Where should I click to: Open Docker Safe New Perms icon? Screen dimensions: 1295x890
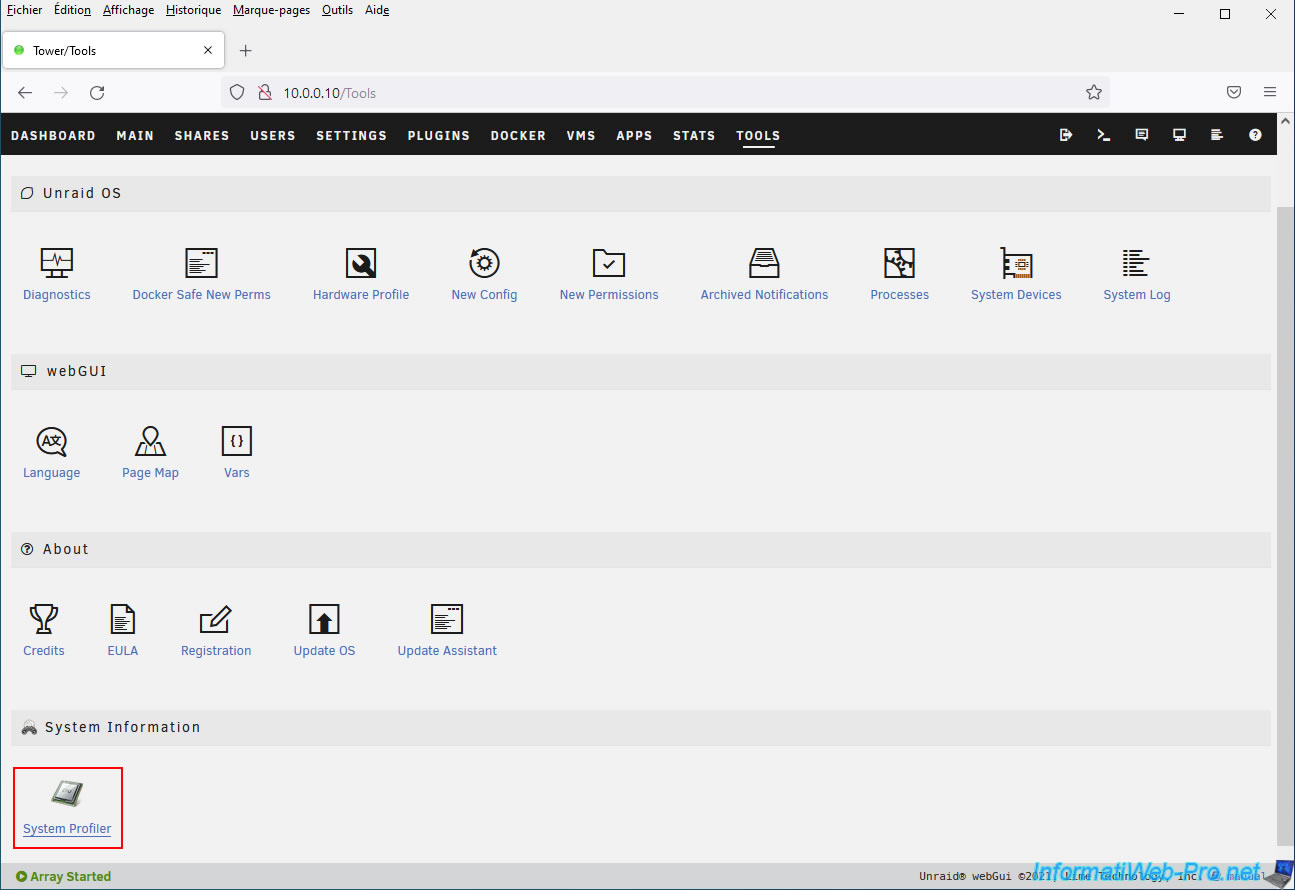(201, 264)
